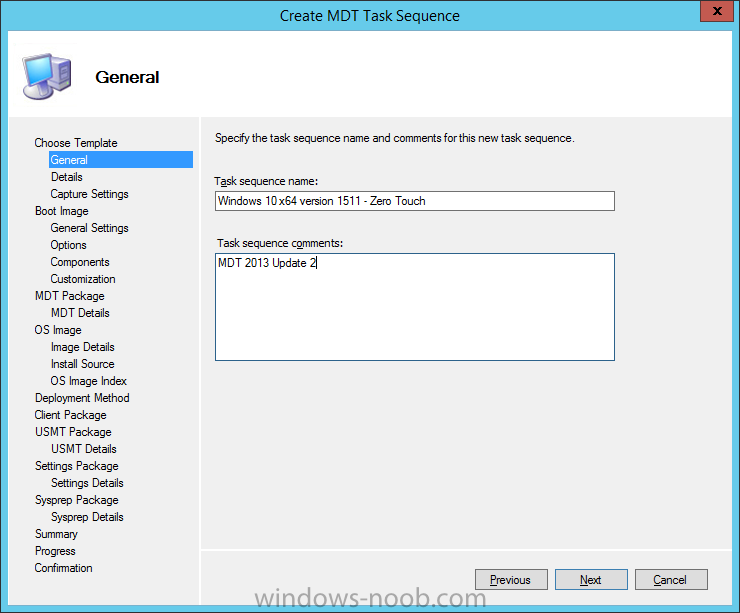740x613 pixels.
Task: Go to MDT Package step
Action: coord(69,296)
